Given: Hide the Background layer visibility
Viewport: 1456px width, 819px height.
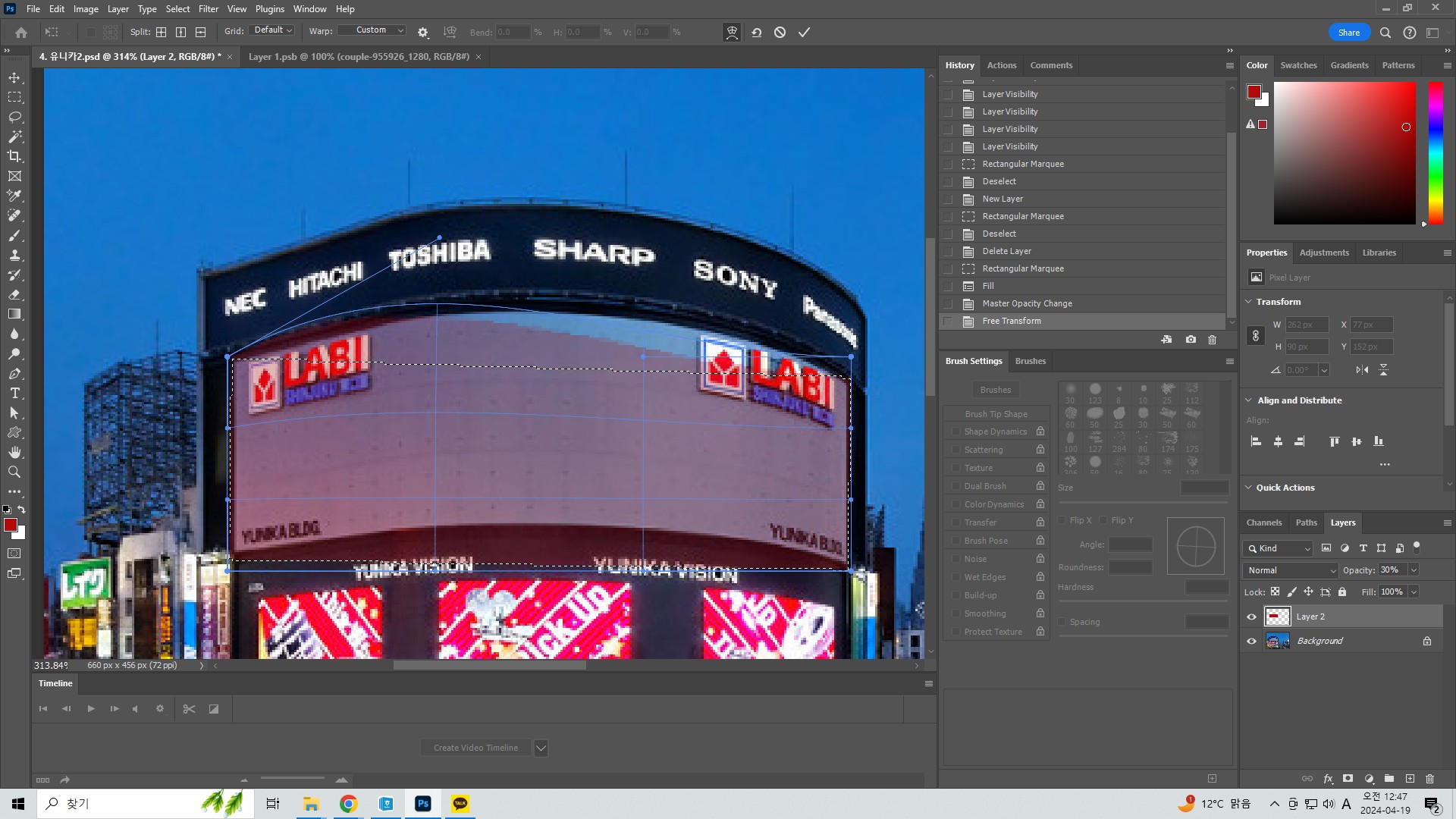Looking at the screenshot, I should pyautogui.click(x=1252, y=641).
